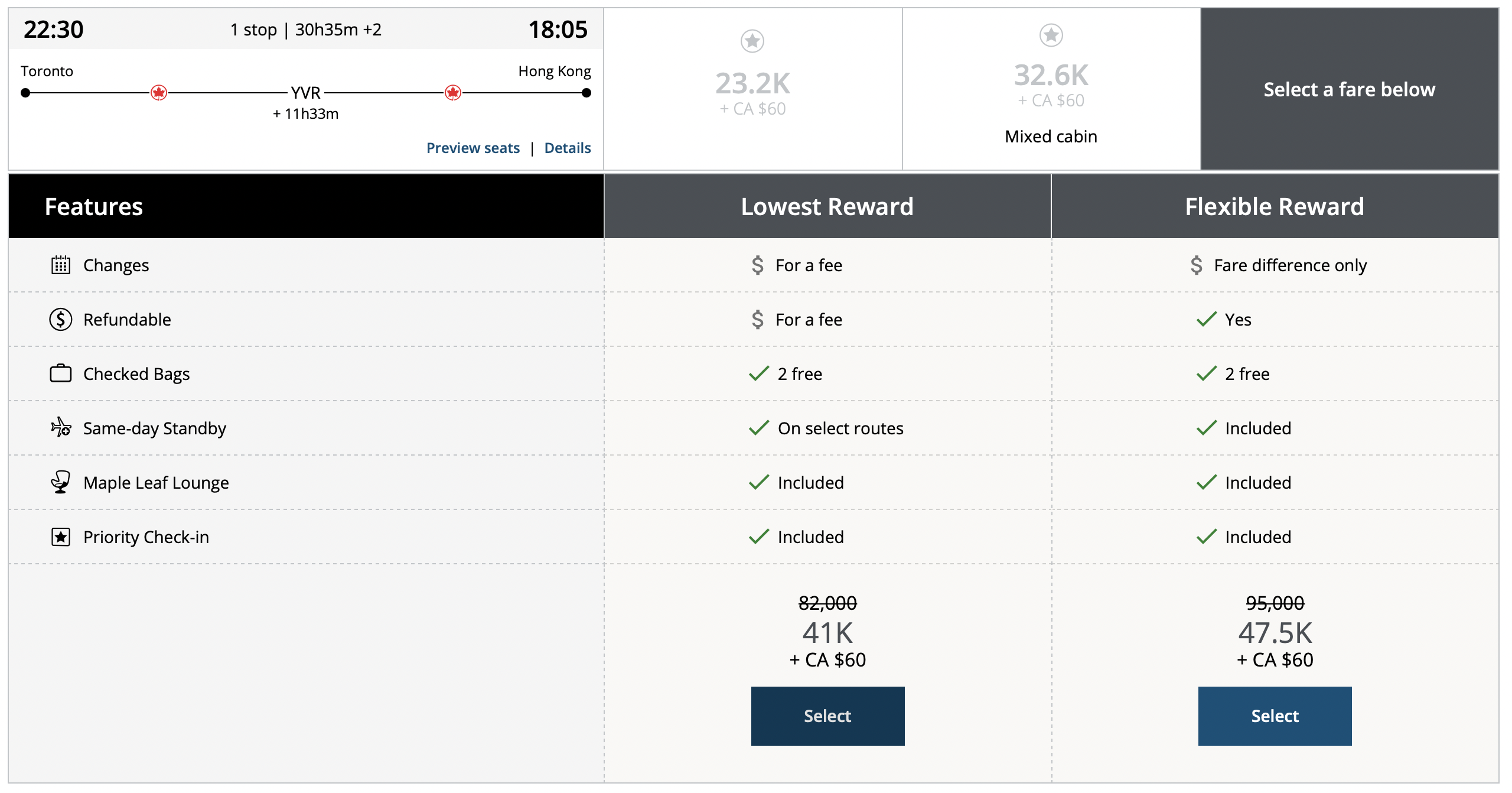Viewport: 1512px width, 793px height.
Task: Click the 'Select a fare below' panel
Action: tap(1349, 89)
